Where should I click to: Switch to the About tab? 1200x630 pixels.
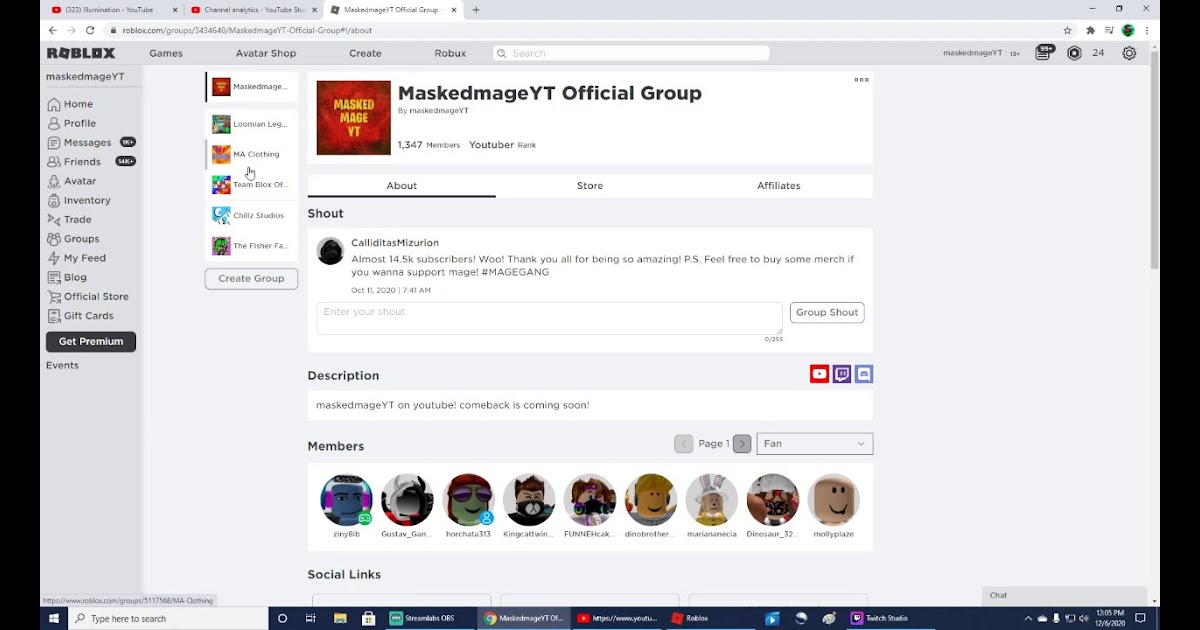(402, 186)
